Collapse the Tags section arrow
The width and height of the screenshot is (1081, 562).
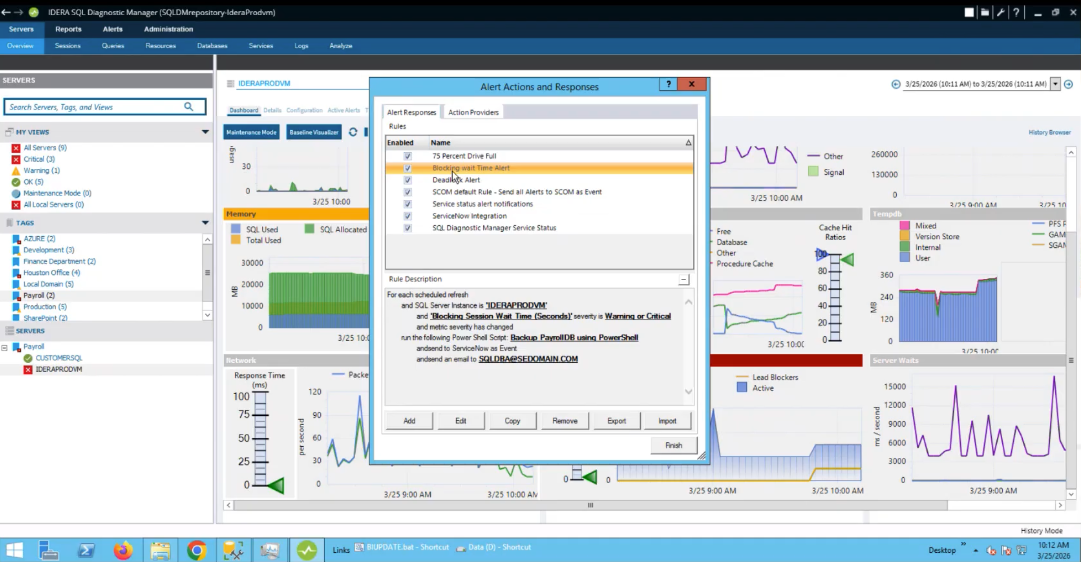pyautogui.click(x=205, y=223)
